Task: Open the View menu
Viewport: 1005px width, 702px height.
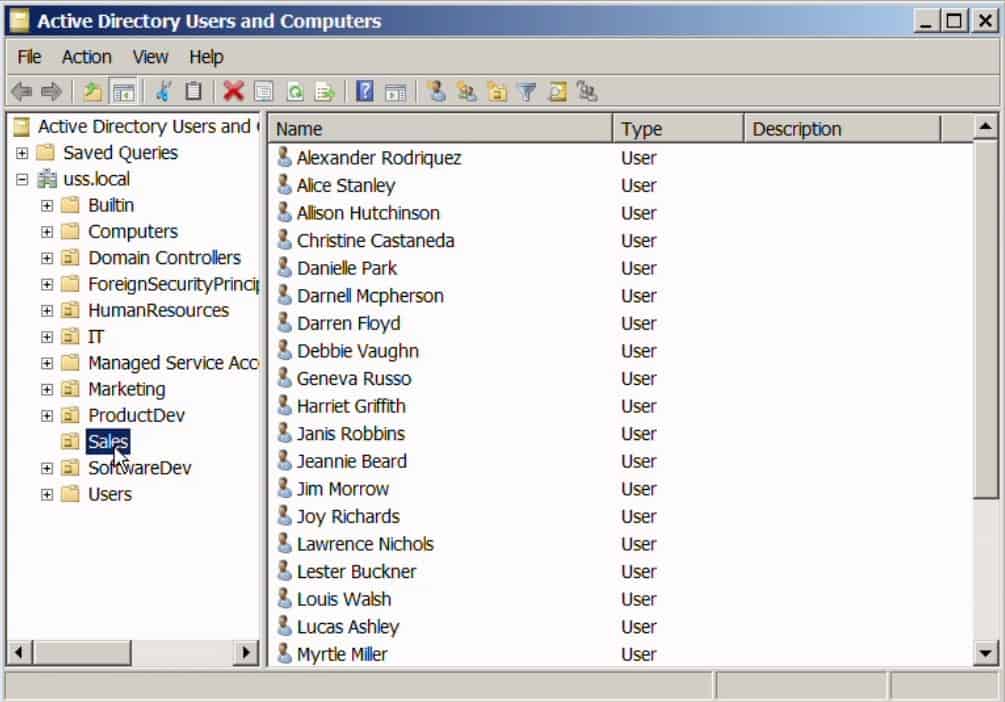Action: coord(150,57)
